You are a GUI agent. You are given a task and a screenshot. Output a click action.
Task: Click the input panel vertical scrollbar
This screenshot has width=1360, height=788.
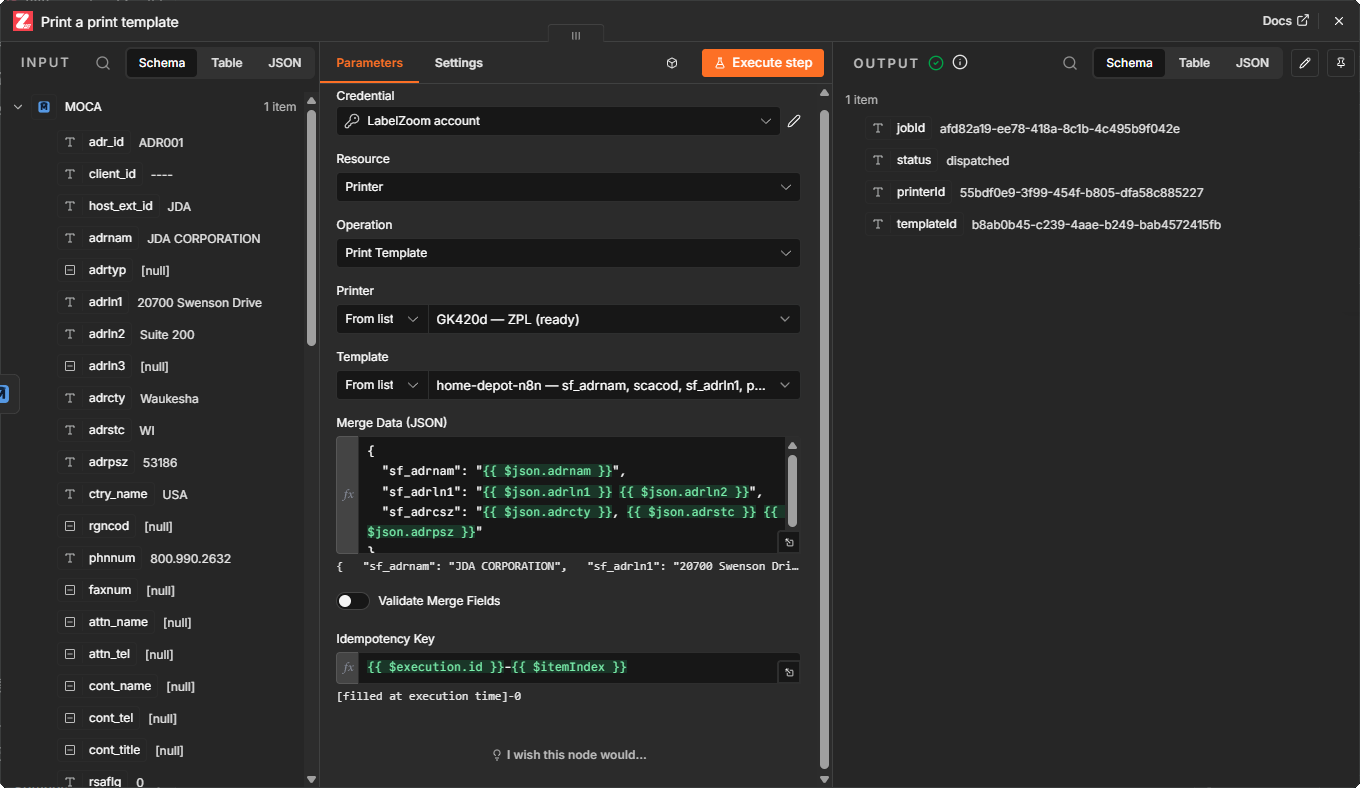tap(311, 228)
